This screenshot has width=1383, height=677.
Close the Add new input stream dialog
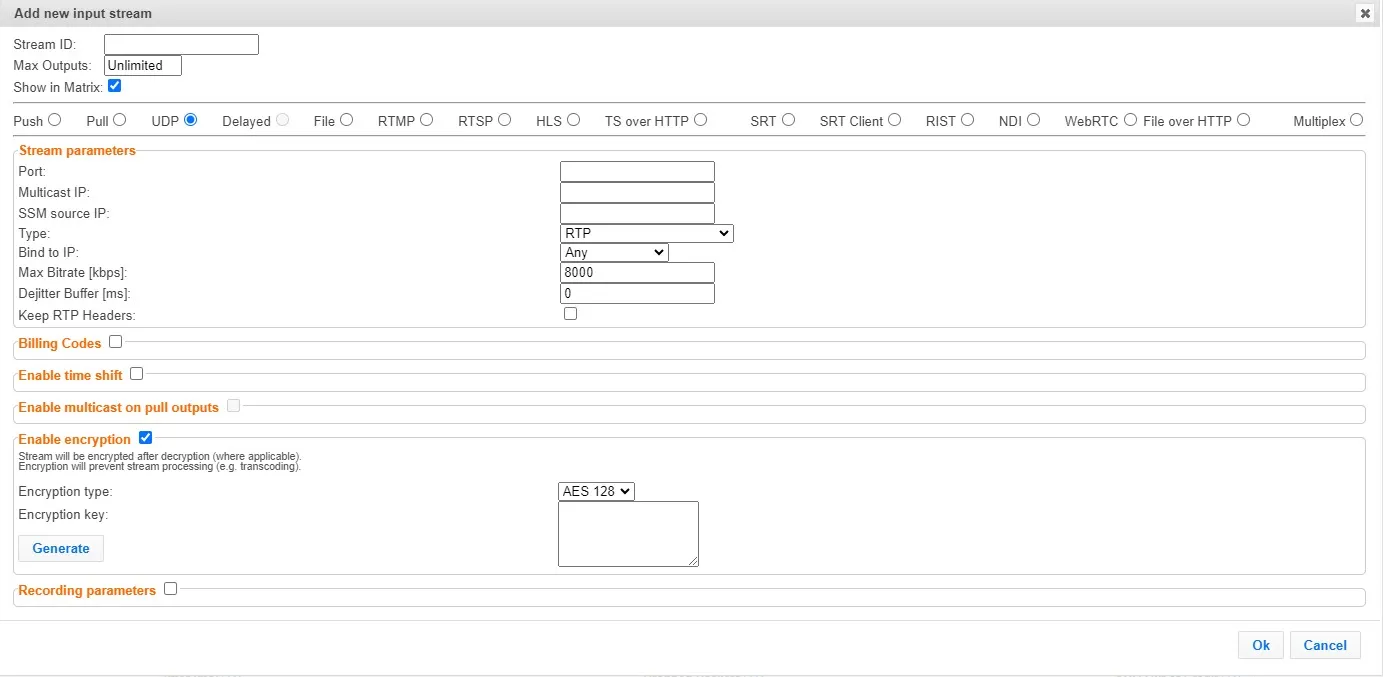[x=1364, y=13]
